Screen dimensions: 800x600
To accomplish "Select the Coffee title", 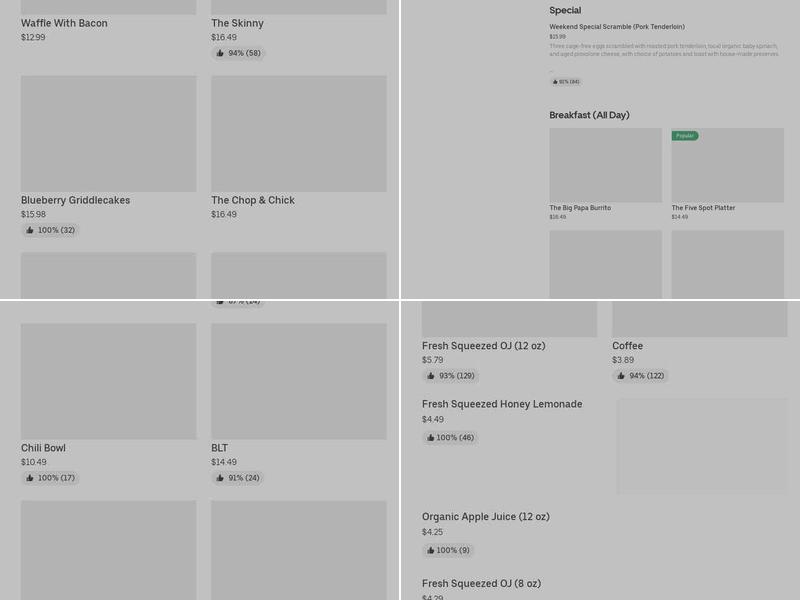I will pyautogui.click(x=628, y=346).
